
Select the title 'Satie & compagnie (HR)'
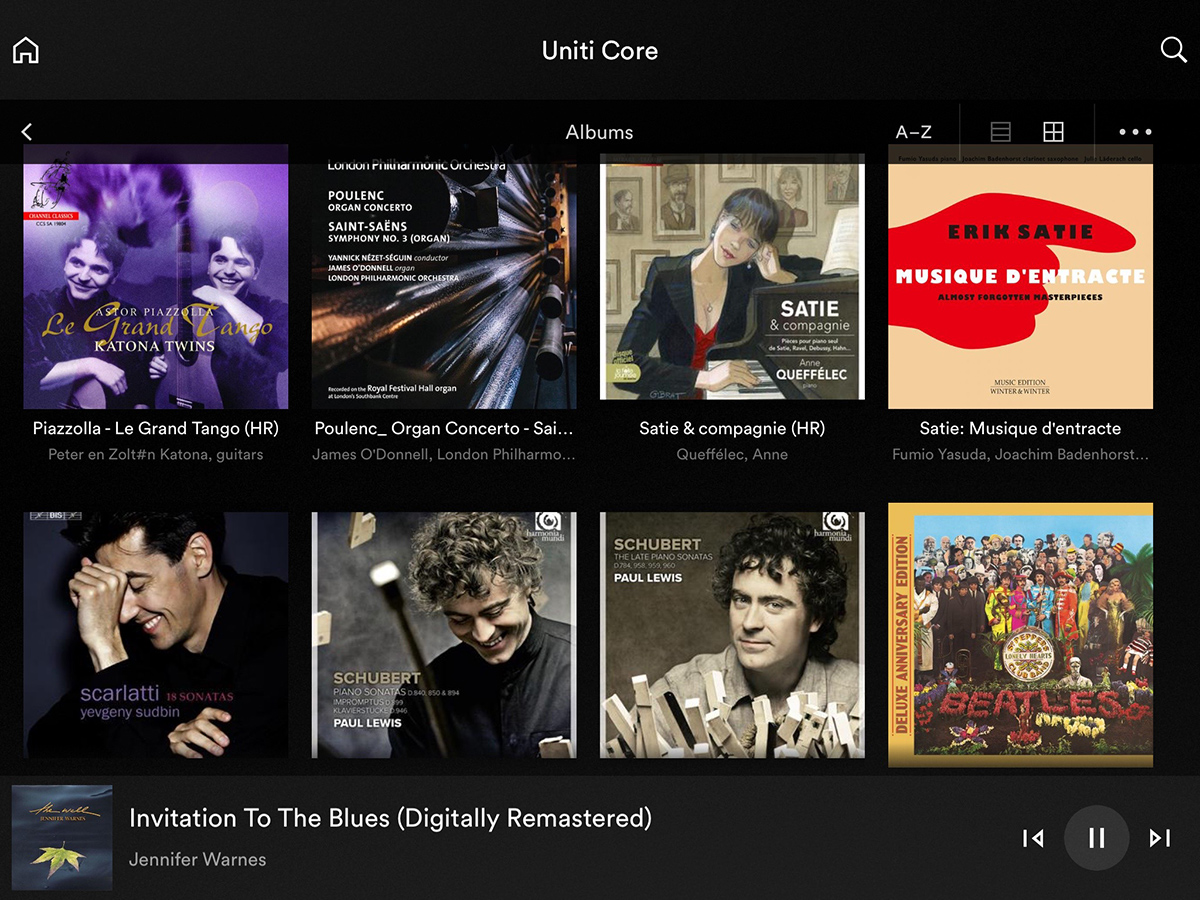click(x=732, y=428)
